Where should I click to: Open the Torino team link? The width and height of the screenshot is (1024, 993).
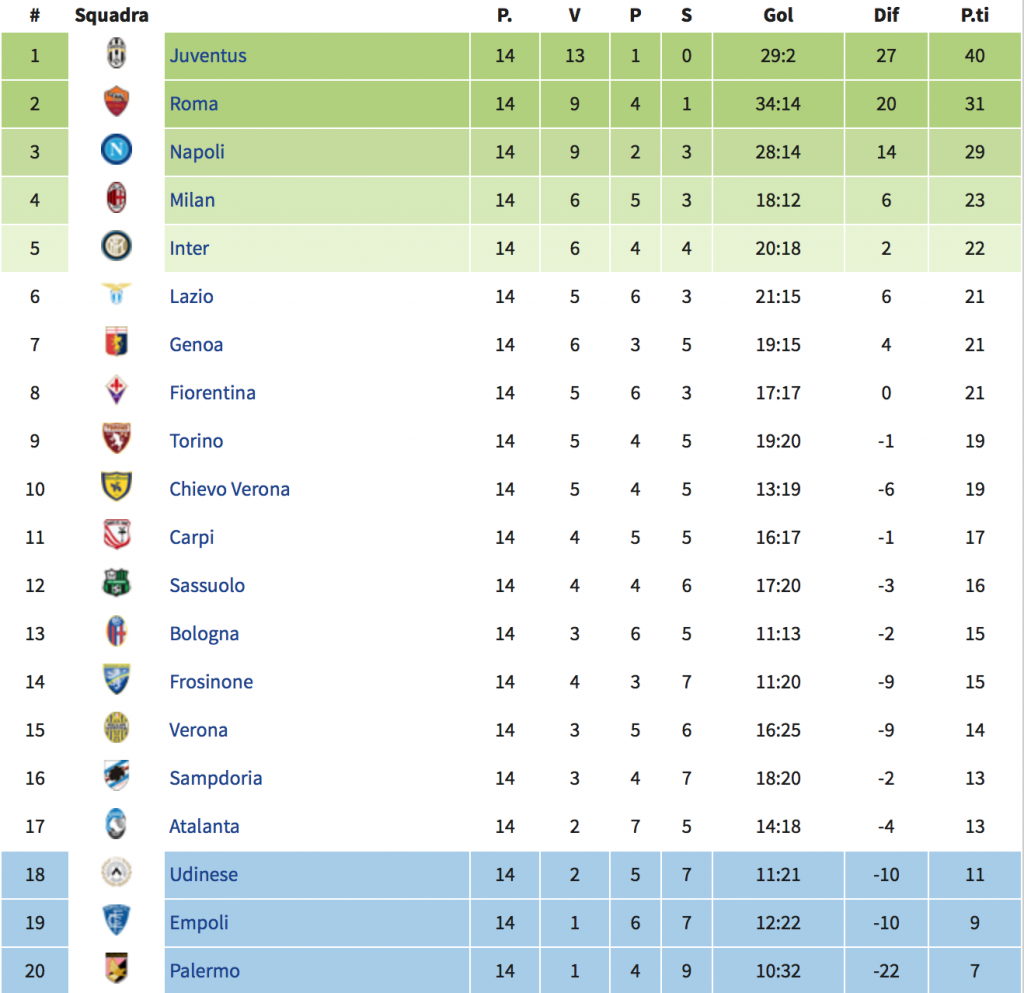pyautogui.click(x=196, y=441)
